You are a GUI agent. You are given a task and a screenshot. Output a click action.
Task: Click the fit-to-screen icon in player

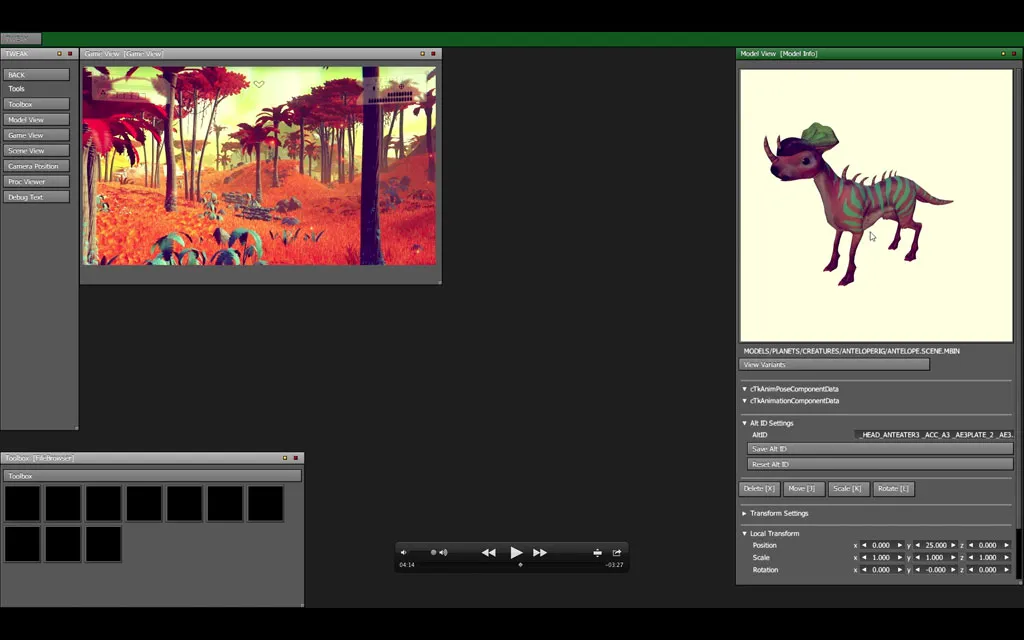pyautogui.click(x=597, y=553)
